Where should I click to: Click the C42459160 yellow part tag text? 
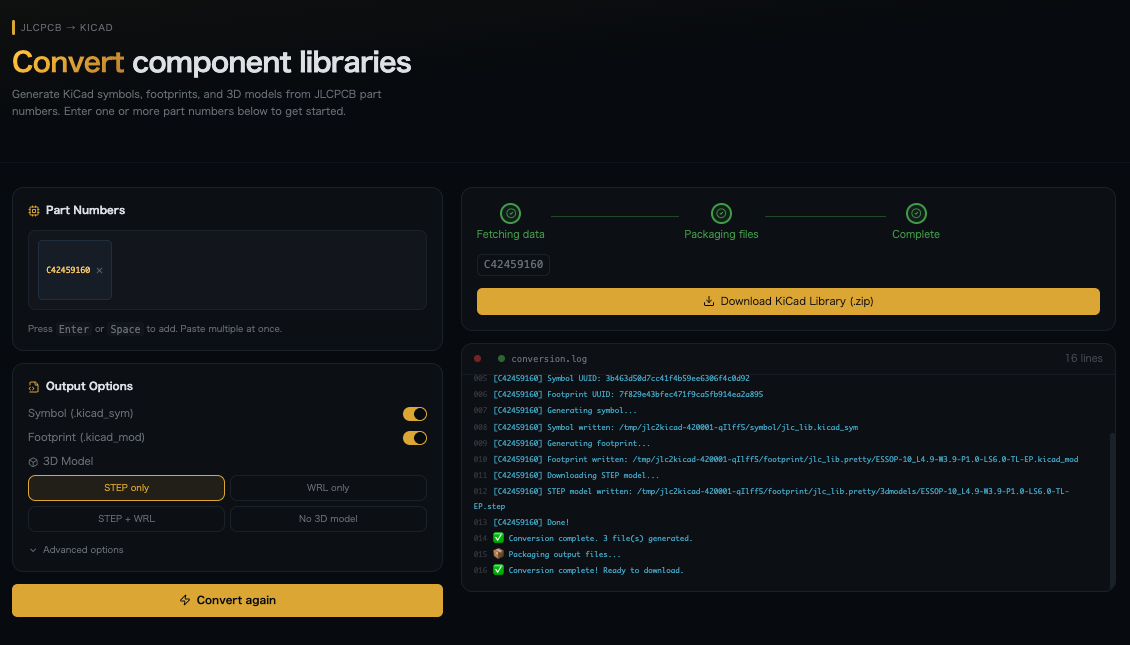click(x=68, y=270)
